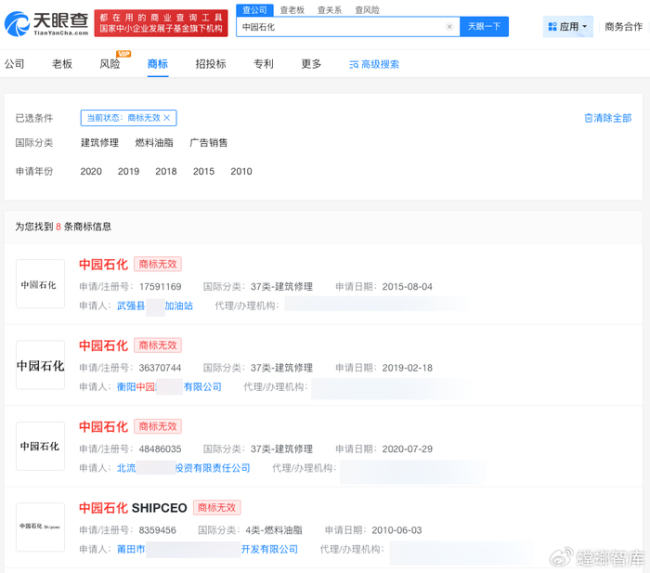Screen dimensions: 650x573
Task: Open the 更多 menu in navigation
Action: click(311, 64)
